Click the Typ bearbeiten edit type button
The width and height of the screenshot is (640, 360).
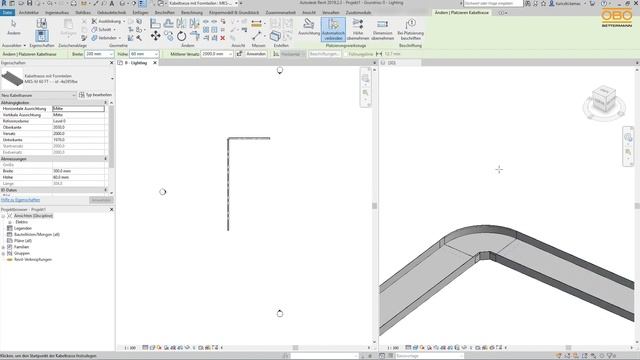(x=95, y=95)
